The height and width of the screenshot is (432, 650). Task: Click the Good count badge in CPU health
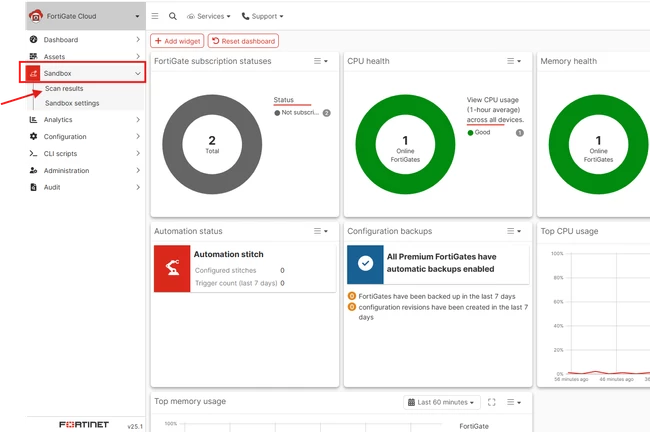click(519, 133)
